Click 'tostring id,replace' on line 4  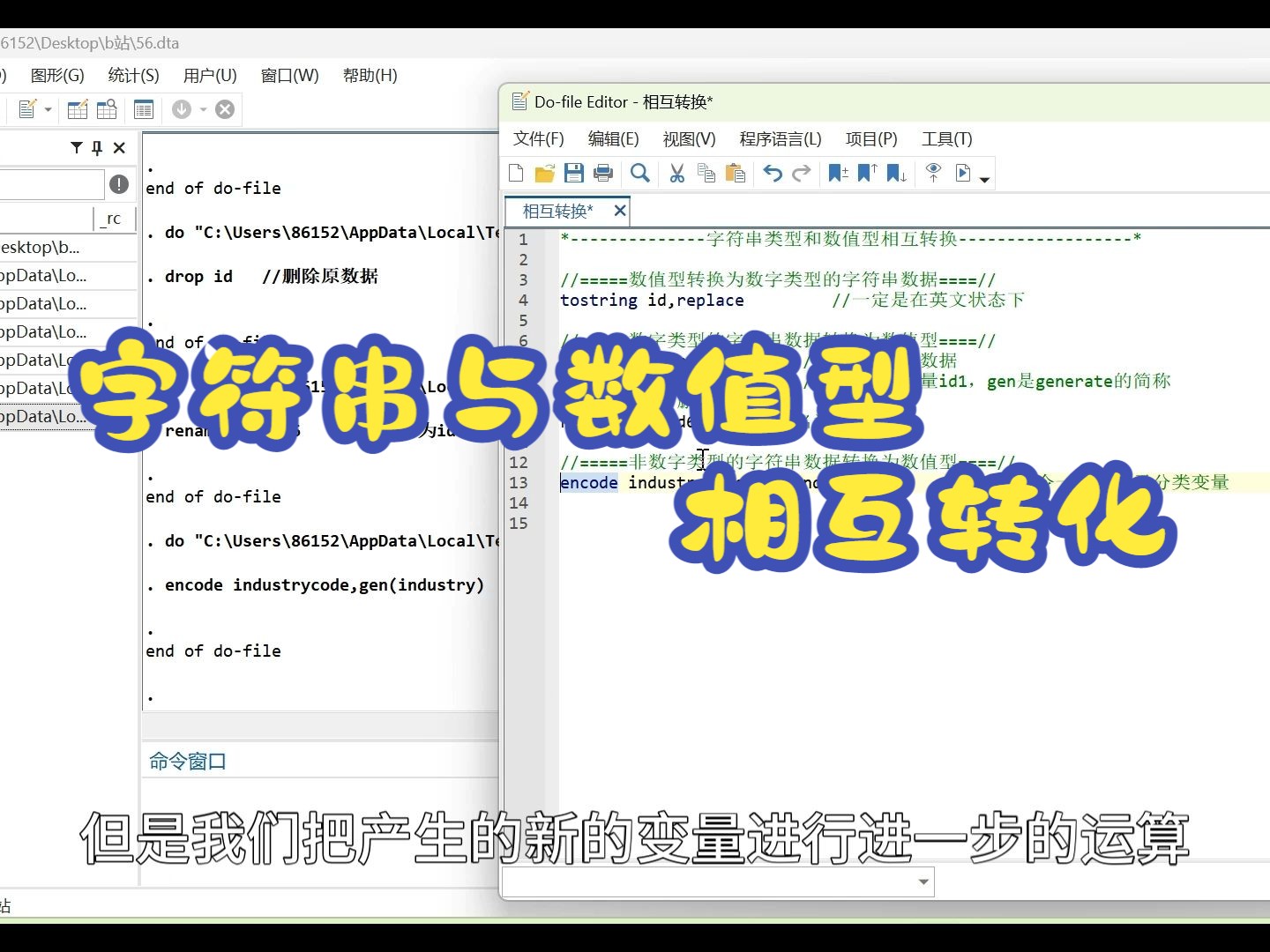click(x=652, y=300)
